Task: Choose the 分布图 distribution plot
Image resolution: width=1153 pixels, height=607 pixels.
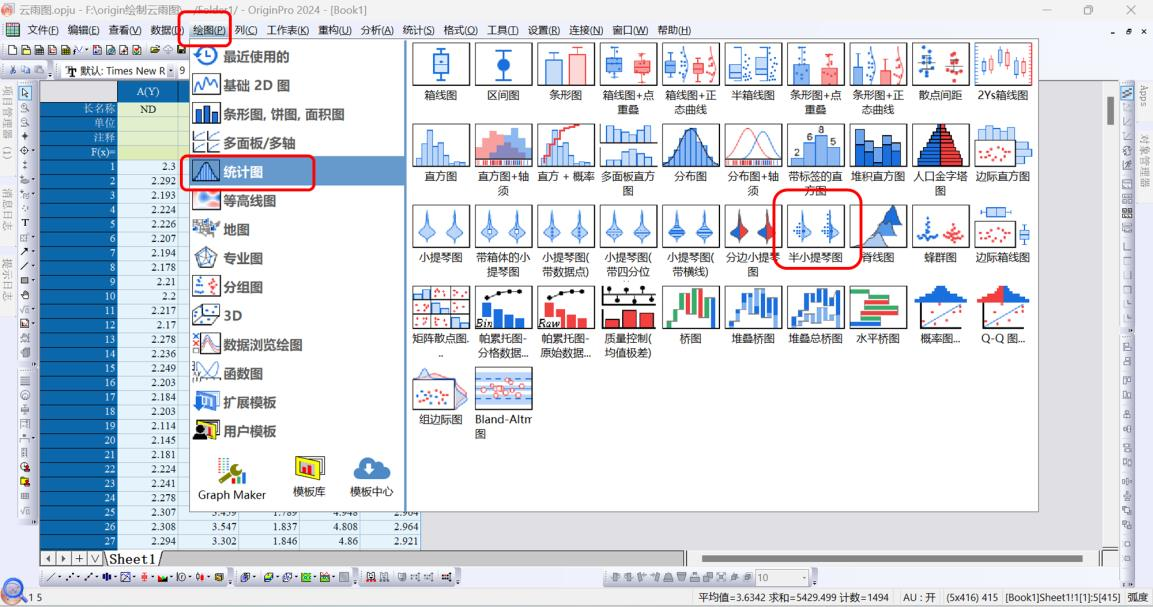Action: coord(690,153)
